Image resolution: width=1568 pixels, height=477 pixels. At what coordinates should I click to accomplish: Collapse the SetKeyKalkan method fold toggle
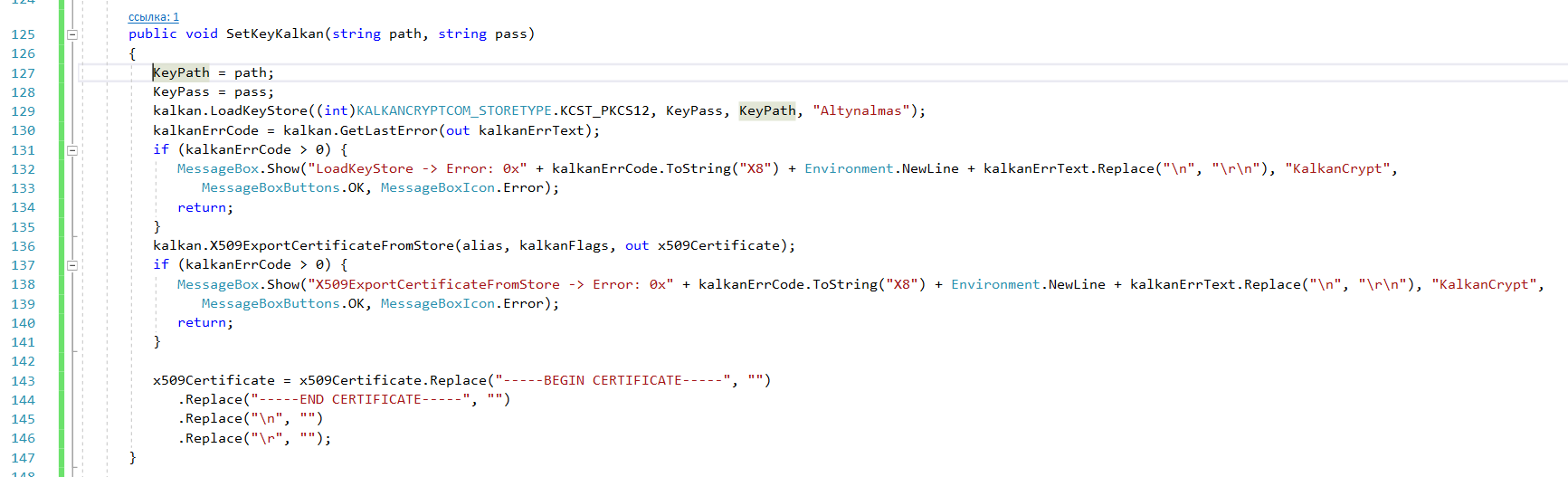point(72,34)
